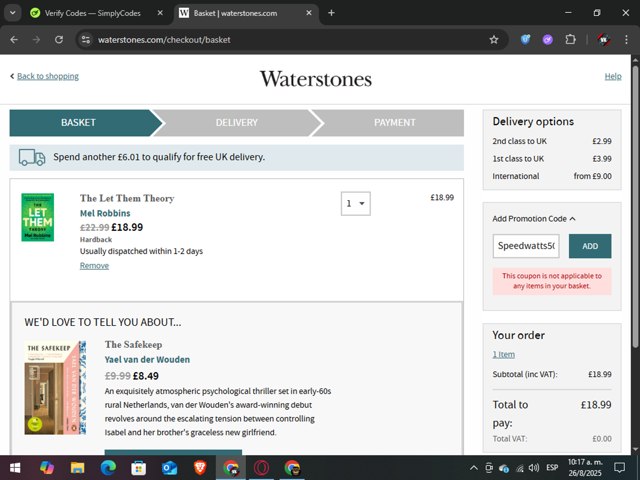640x480 pixels.
Task: Switch to Verify Codes — SimplyCodes tab
Action: point(93,13)
